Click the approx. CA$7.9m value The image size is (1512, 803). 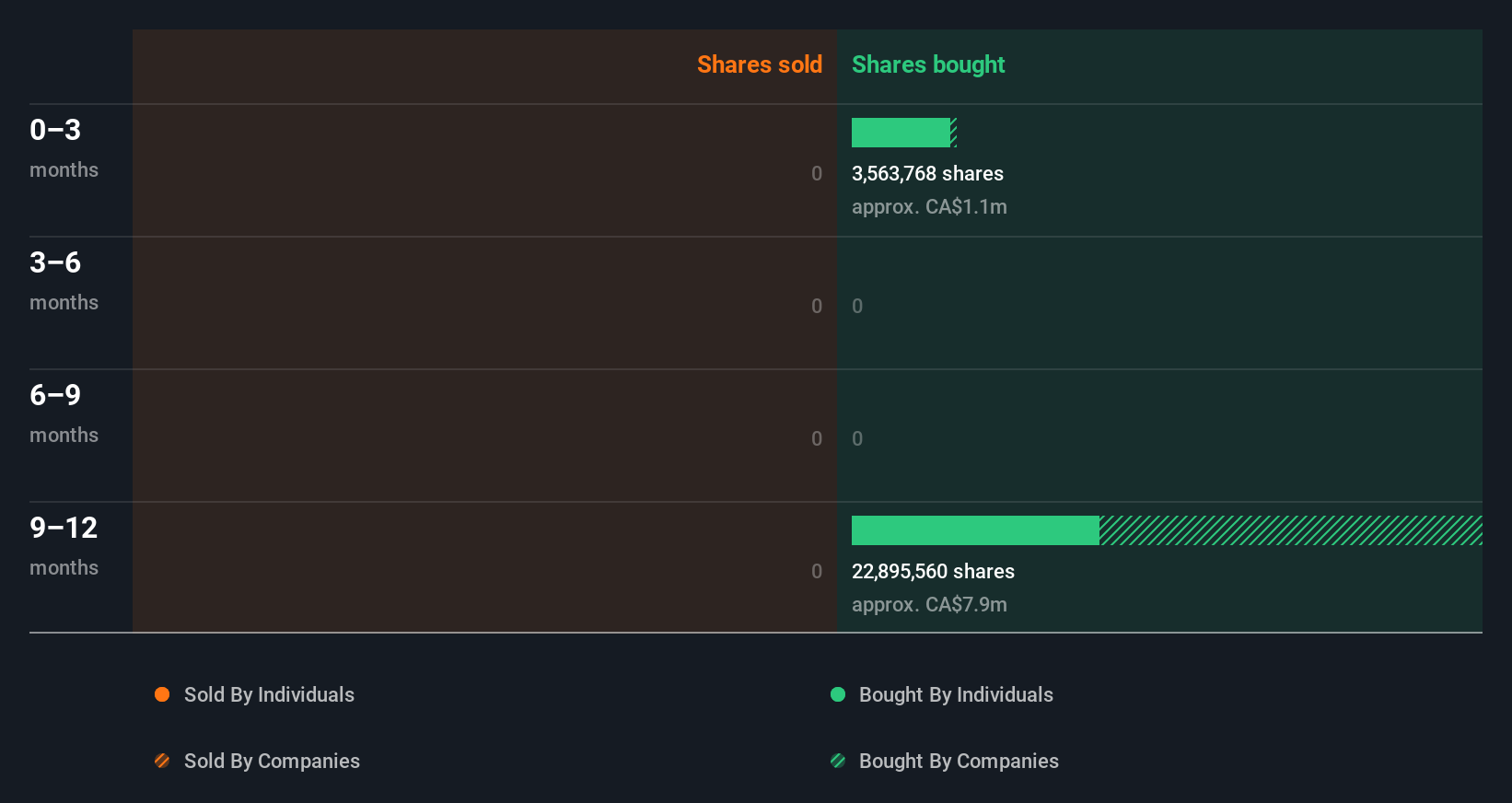[929, 605]
